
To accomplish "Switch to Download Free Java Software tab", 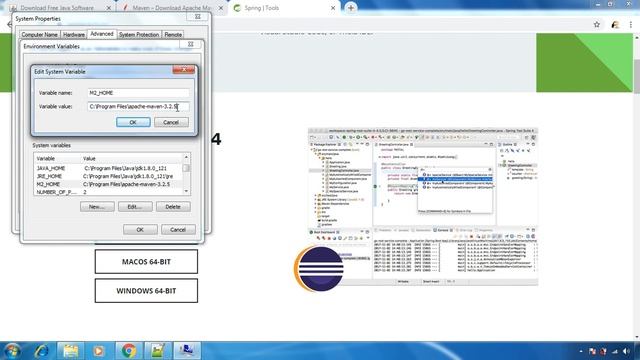I will 57,8.
